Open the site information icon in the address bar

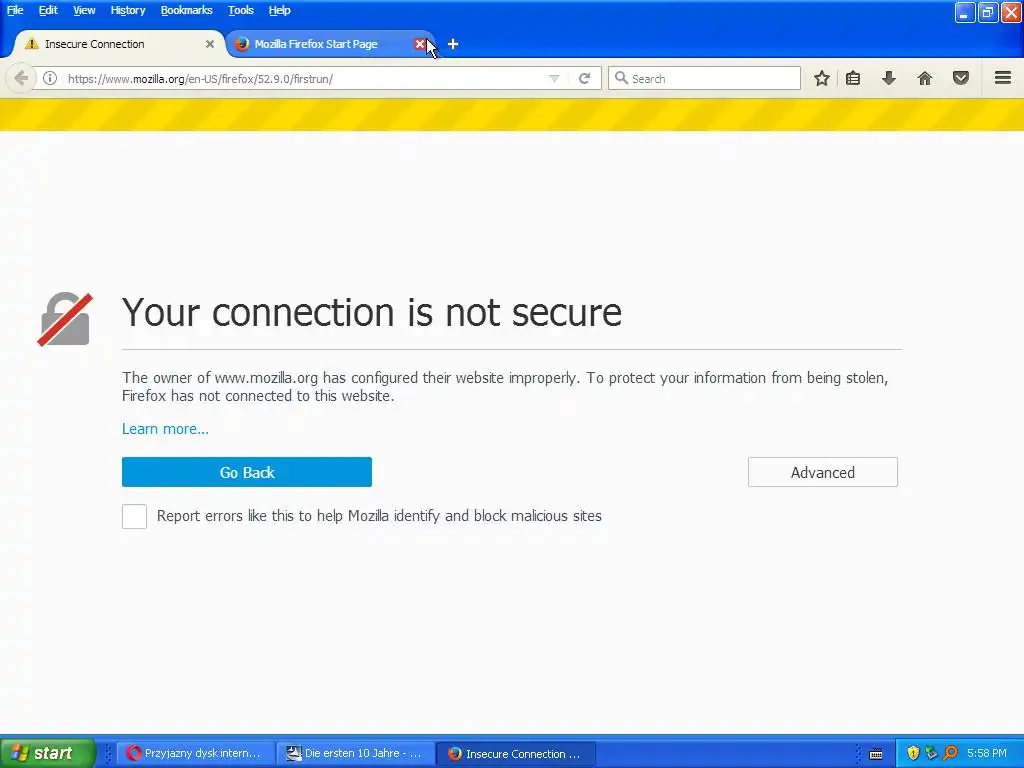point(50,78)
